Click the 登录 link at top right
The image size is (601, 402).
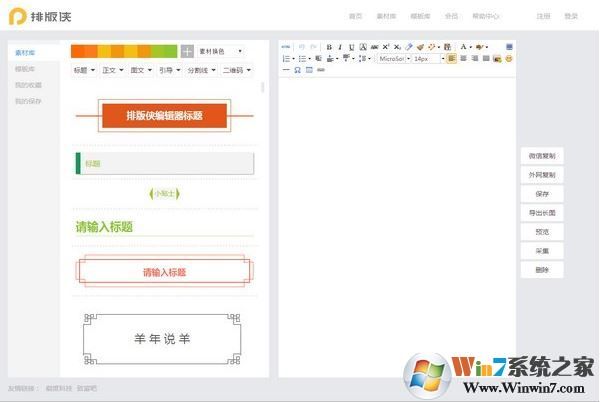(x=571, y=16)
